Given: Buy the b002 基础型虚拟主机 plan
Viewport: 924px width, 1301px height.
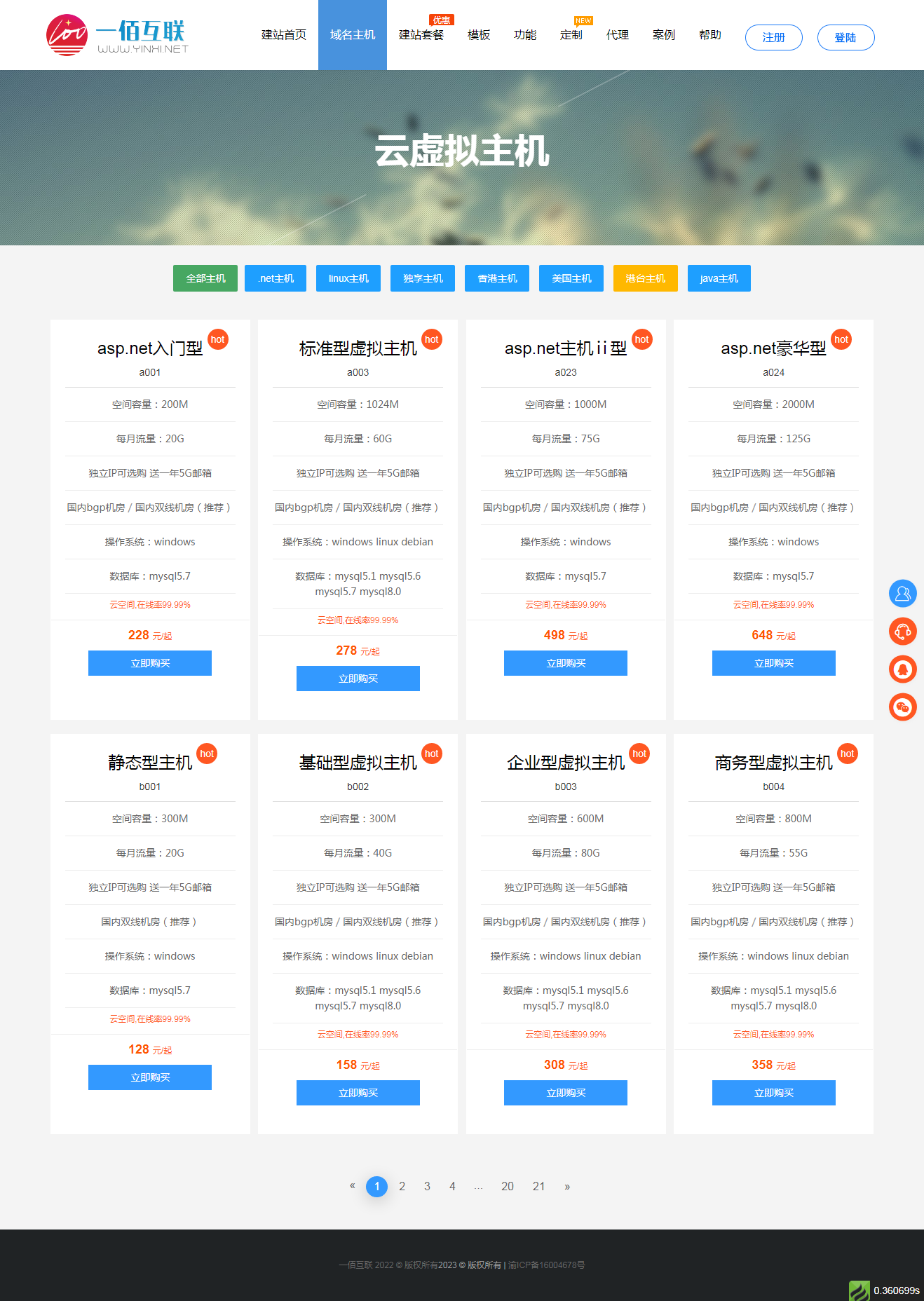Looking at the screenshot, I should 358,1093.
